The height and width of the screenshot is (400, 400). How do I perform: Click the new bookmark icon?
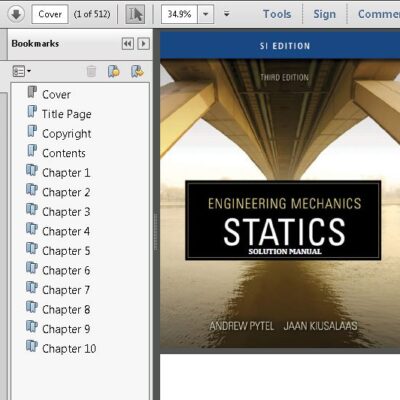coord(114,71)
